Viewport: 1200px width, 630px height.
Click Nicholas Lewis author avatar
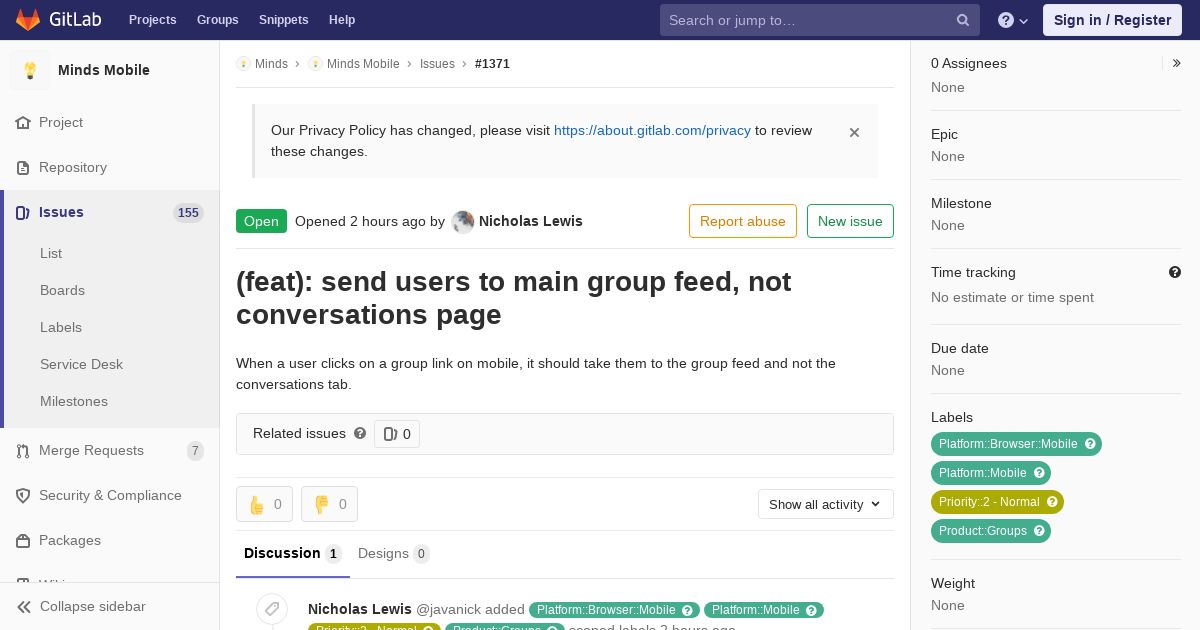(x=463, y=222)
